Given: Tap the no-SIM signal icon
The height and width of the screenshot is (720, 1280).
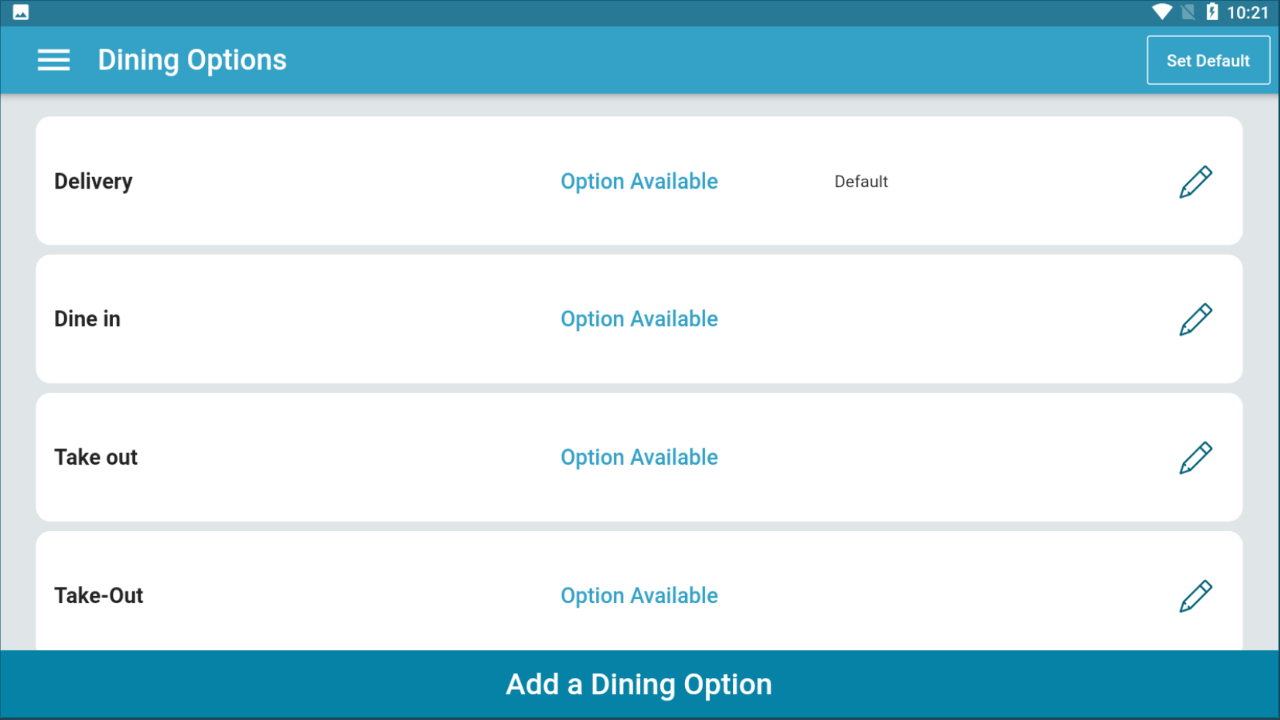Looking at the screenshot, I should [x=1188, y=12].
